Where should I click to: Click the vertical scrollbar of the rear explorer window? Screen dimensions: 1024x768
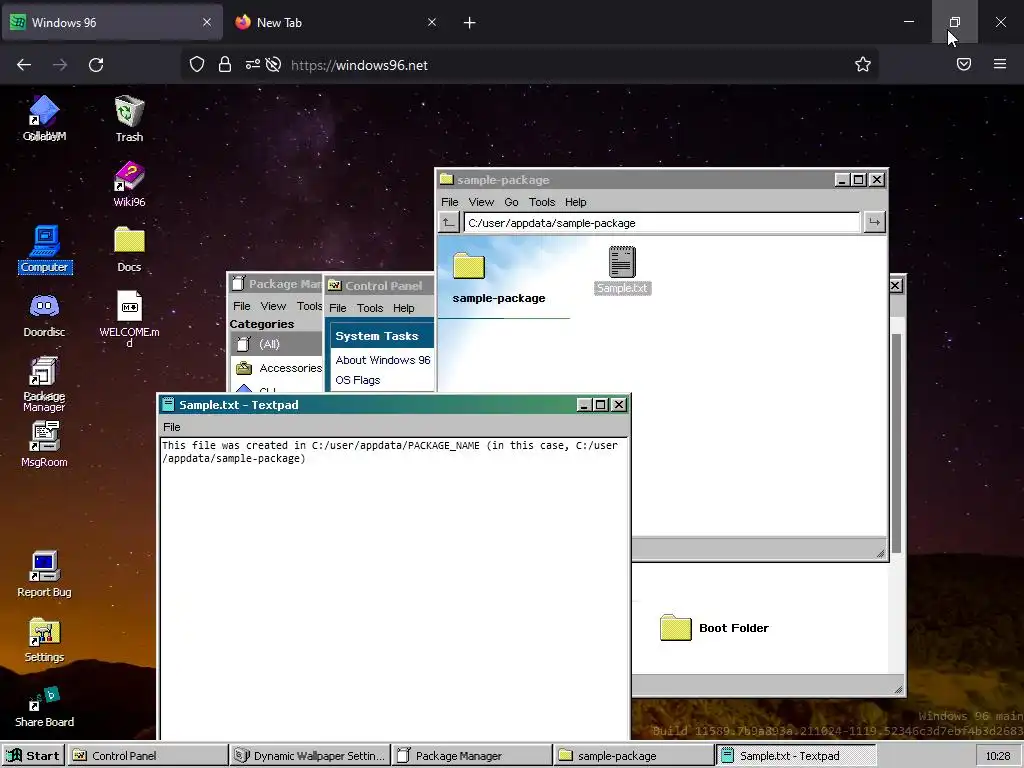897,444
